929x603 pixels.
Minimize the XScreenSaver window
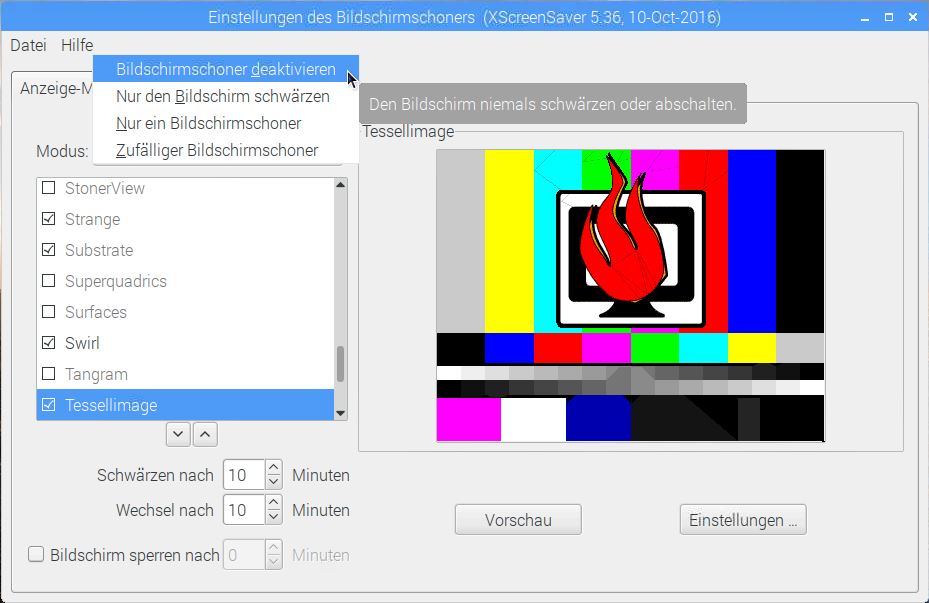click(x=865, y=18)
